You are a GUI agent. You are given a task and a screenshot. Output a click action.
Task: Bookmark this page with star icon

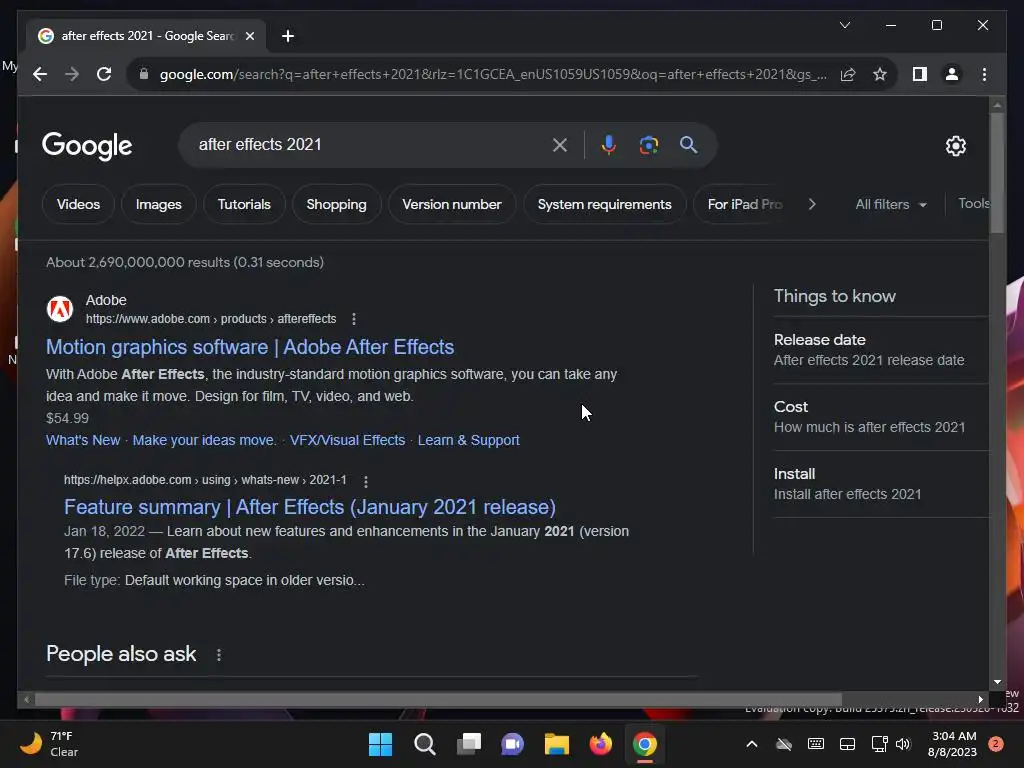point(880,74)
